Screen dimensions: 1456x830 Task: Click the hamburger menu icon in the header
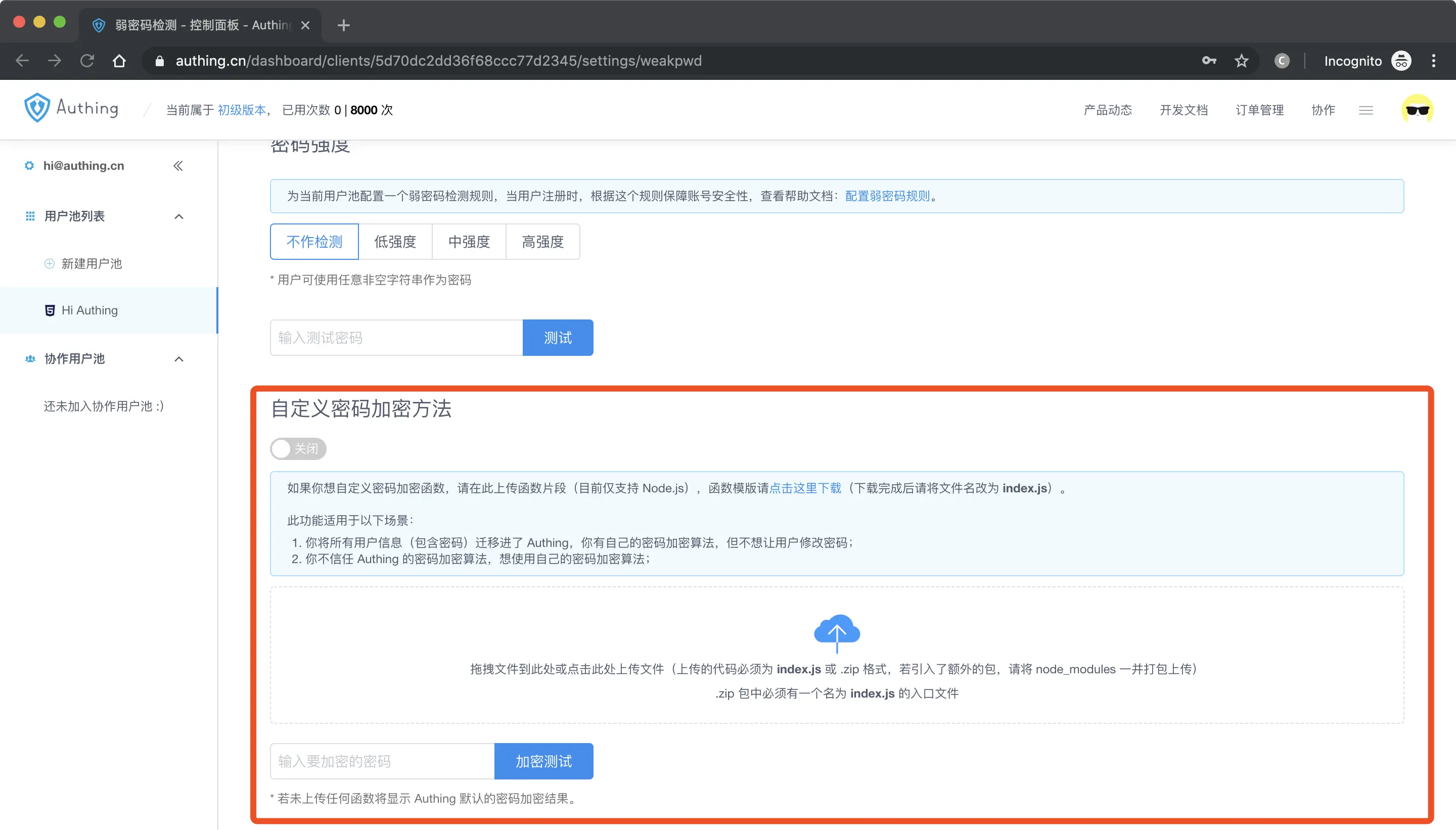coord(1366,111)
